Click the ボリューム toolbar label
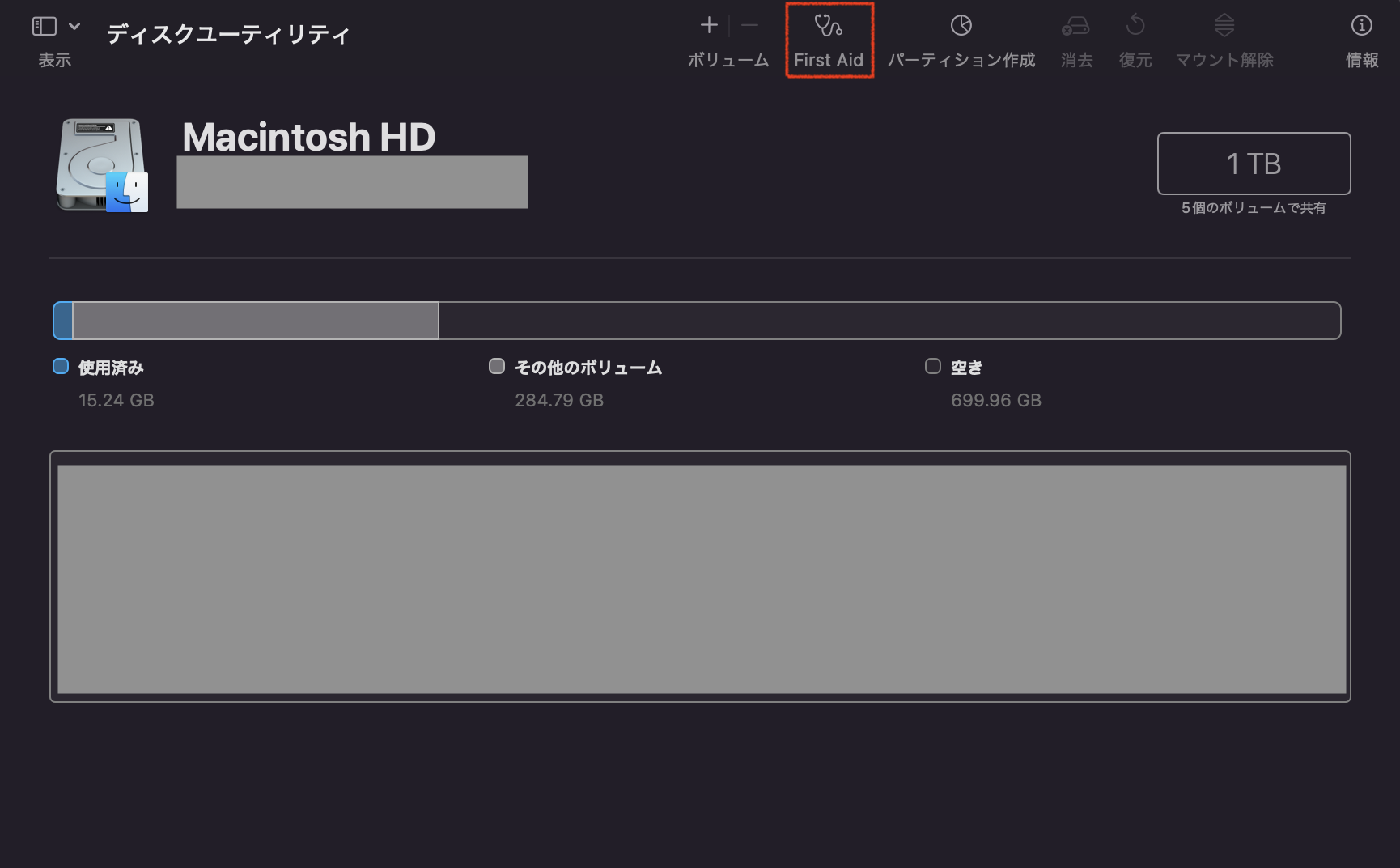The width and height of the screenshot is (1400, 868). click(x=728, y=60)
